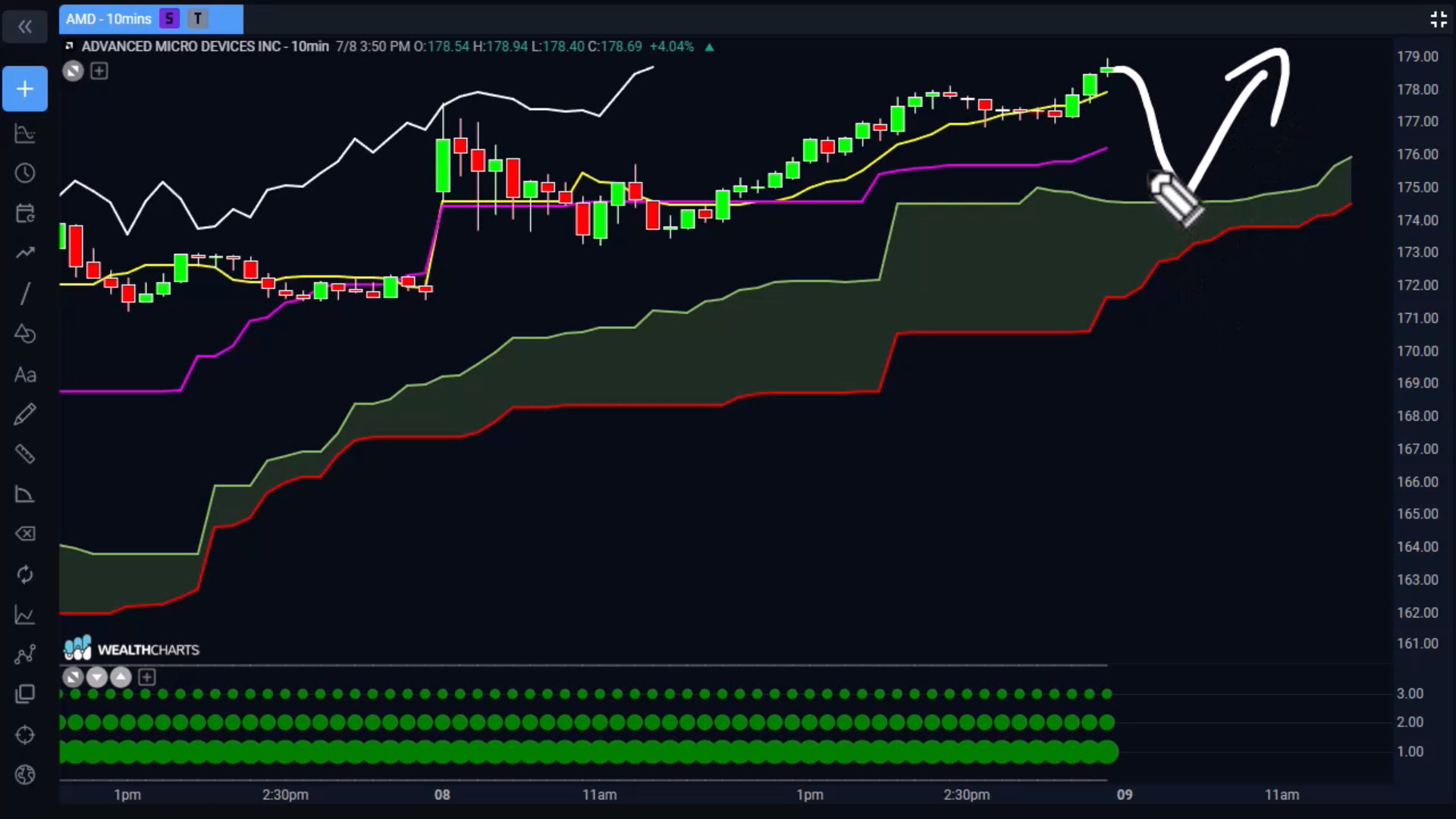Toggle the purple S badge on AMD tab
Screen dimensions: 1456x819
tap(169, 19)
